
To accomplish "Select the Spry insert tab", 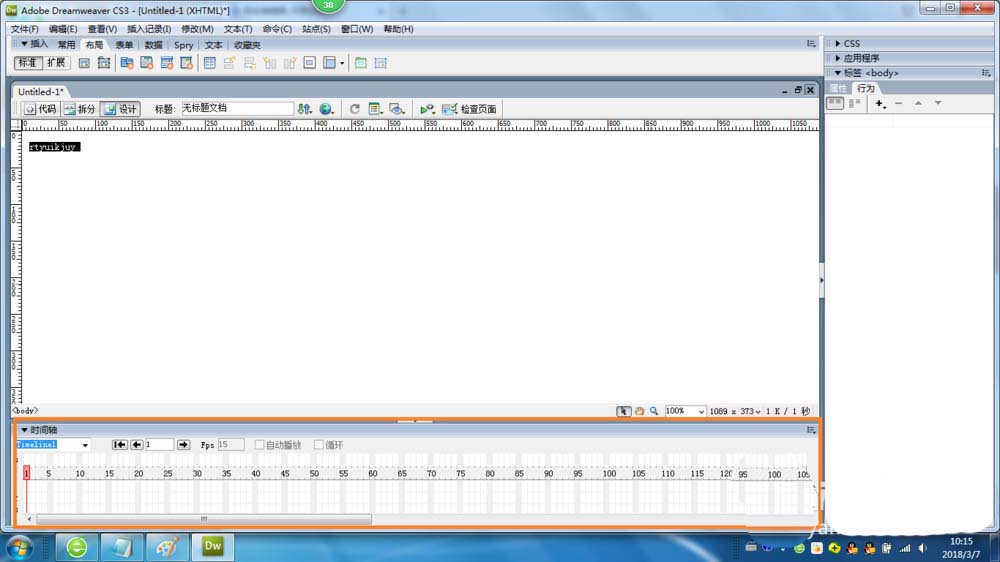I will [183, 45].
